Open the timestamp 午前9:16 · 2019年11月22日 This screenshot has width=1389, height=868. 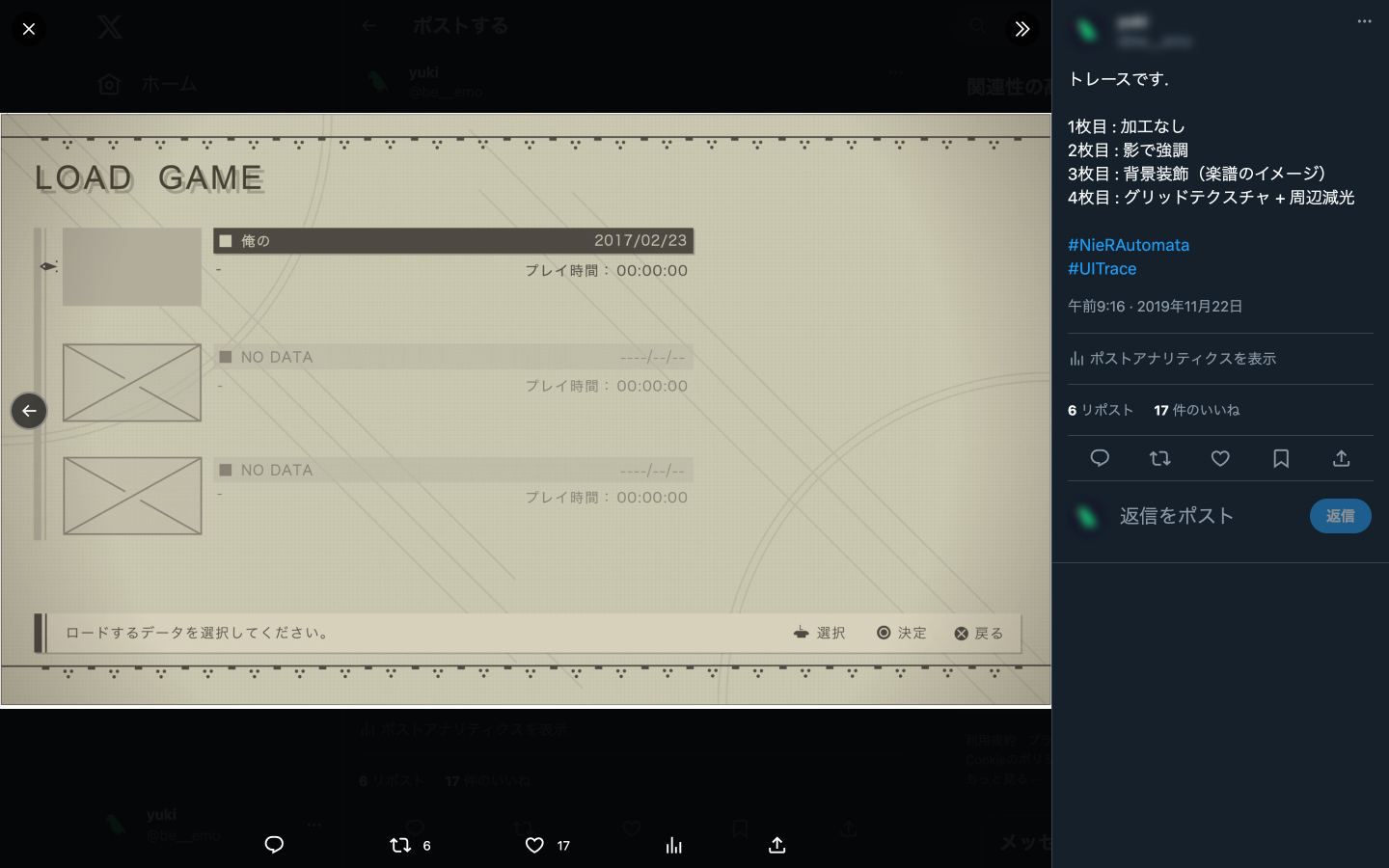[x=1155, y=307]
